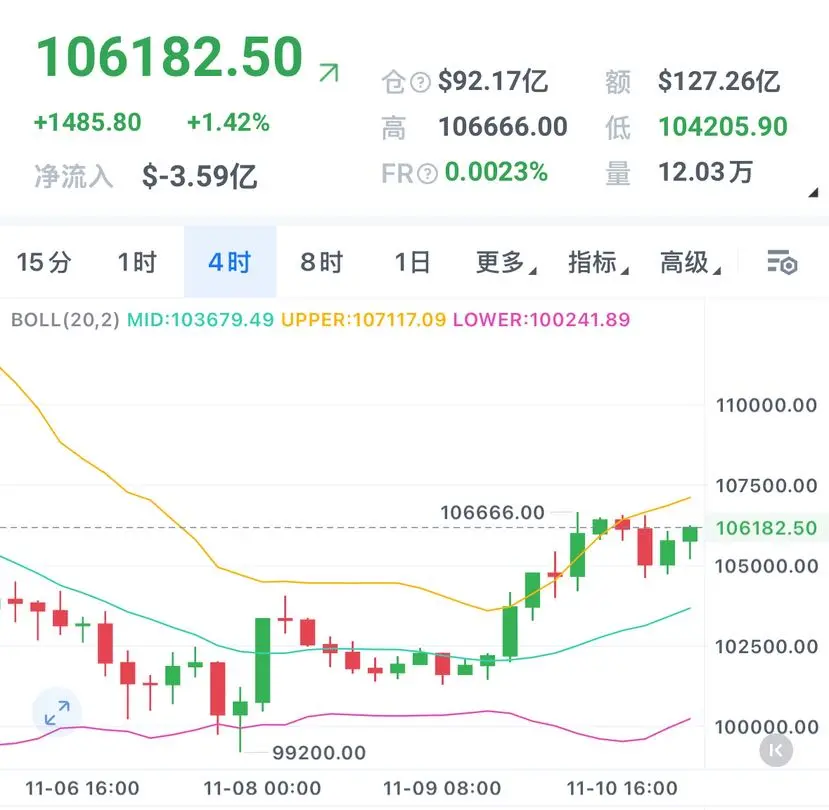Open chart settings icon

pos(782,262)
